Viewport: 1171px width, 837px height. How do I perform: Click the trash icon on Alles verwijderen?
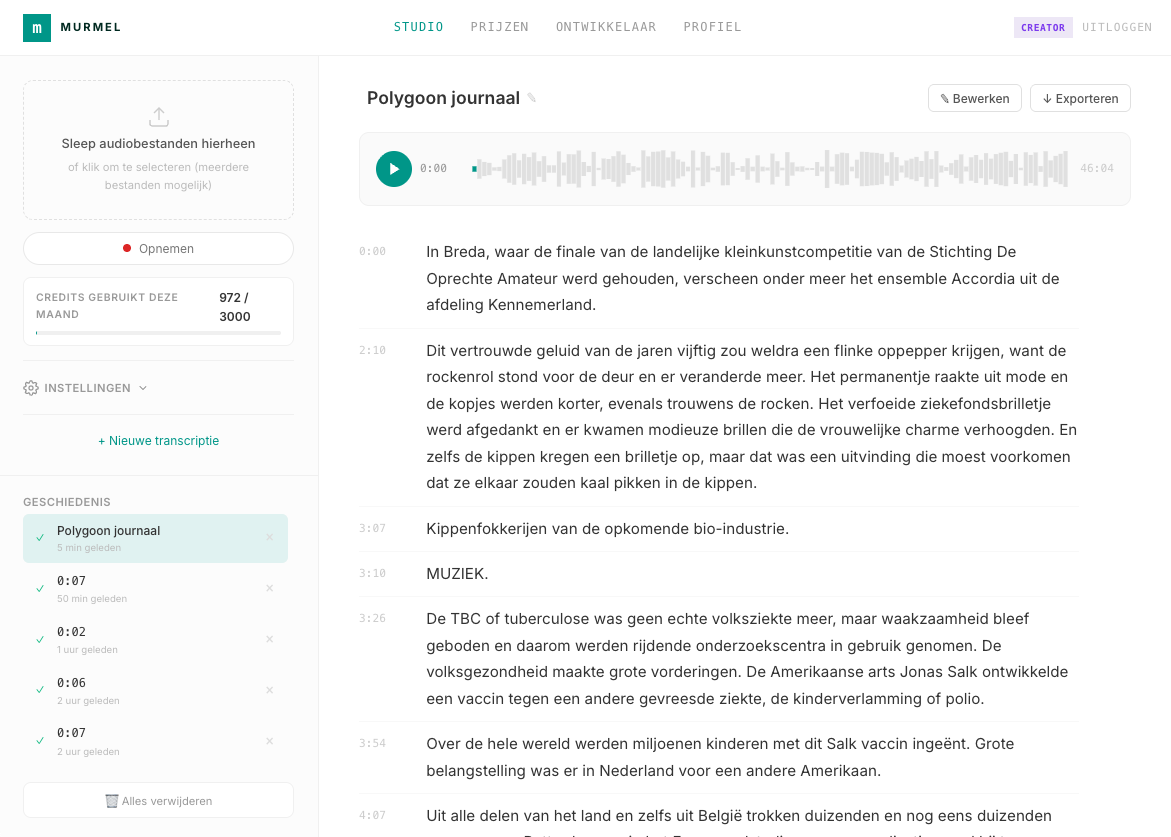point(113,800)
